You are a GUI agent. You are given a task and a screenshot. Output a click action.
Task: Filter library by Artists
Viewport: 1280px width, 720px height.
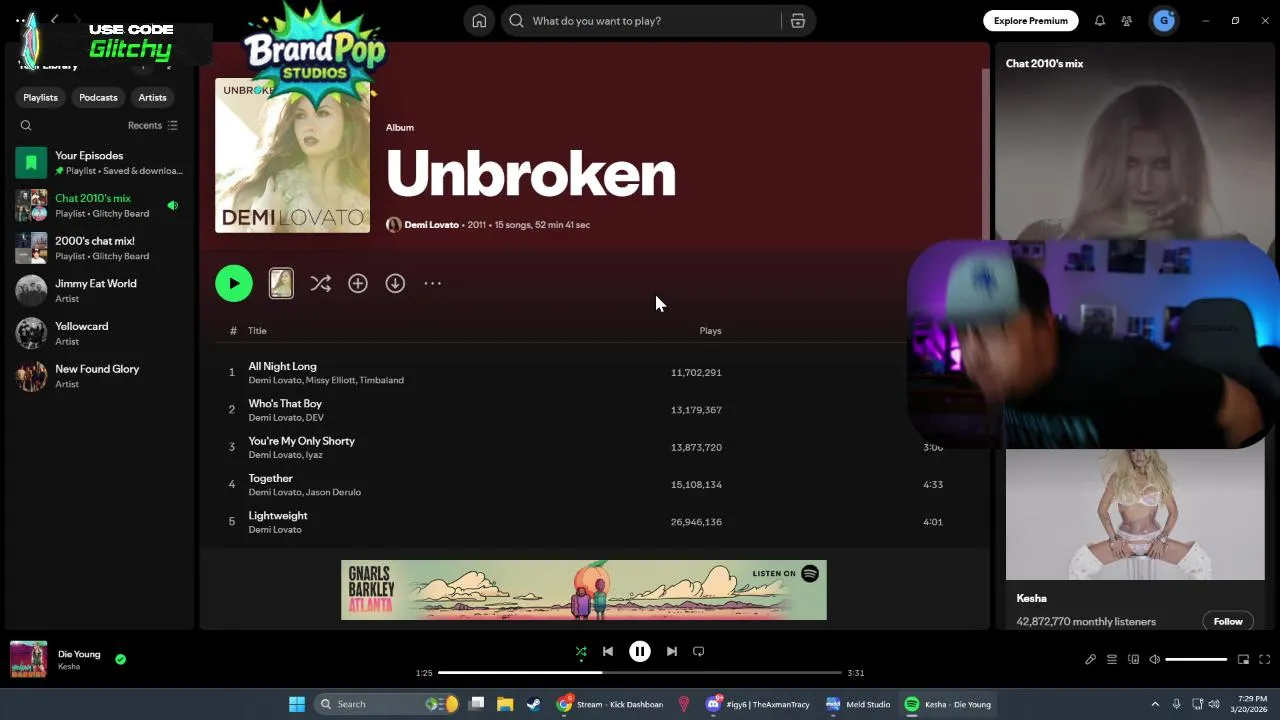coord(152,98)
